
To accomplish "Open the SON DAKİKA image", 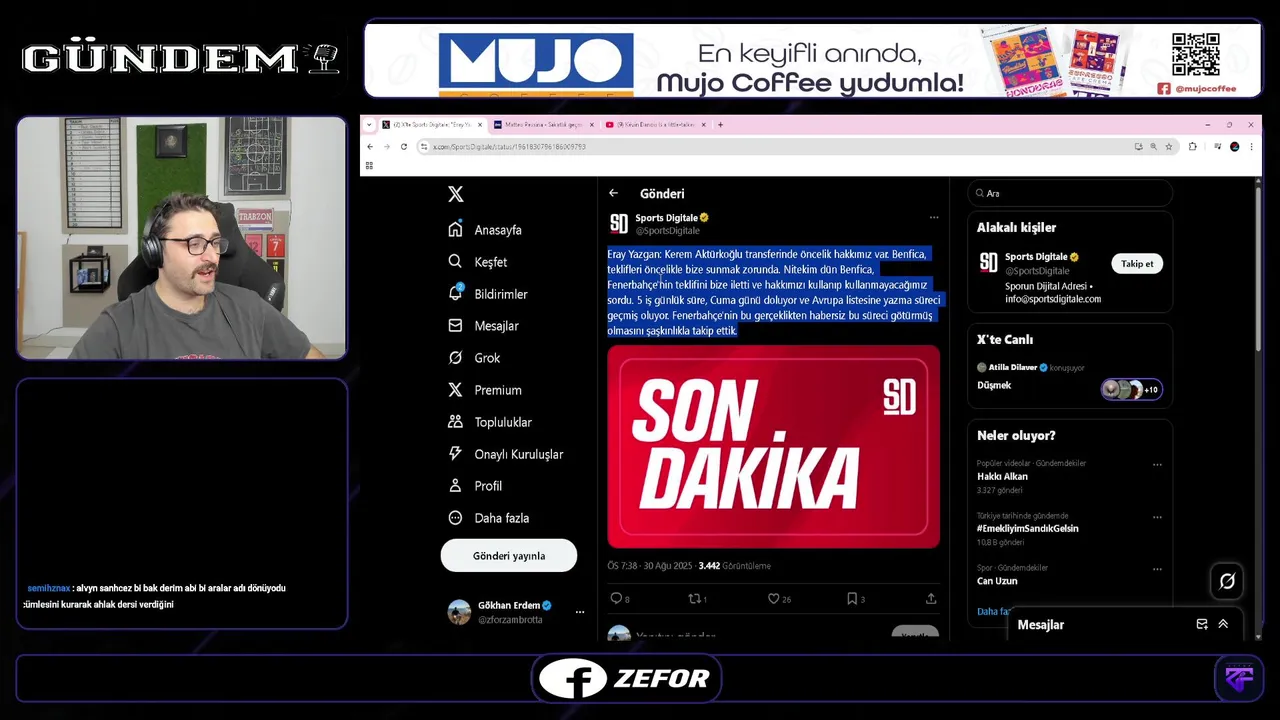I will point(774,446).
